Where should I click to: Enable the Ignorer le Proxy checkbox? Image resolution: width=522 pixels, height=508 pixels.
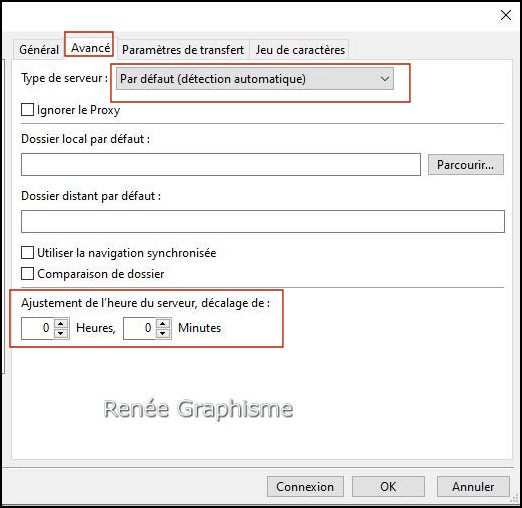[27, 110]
